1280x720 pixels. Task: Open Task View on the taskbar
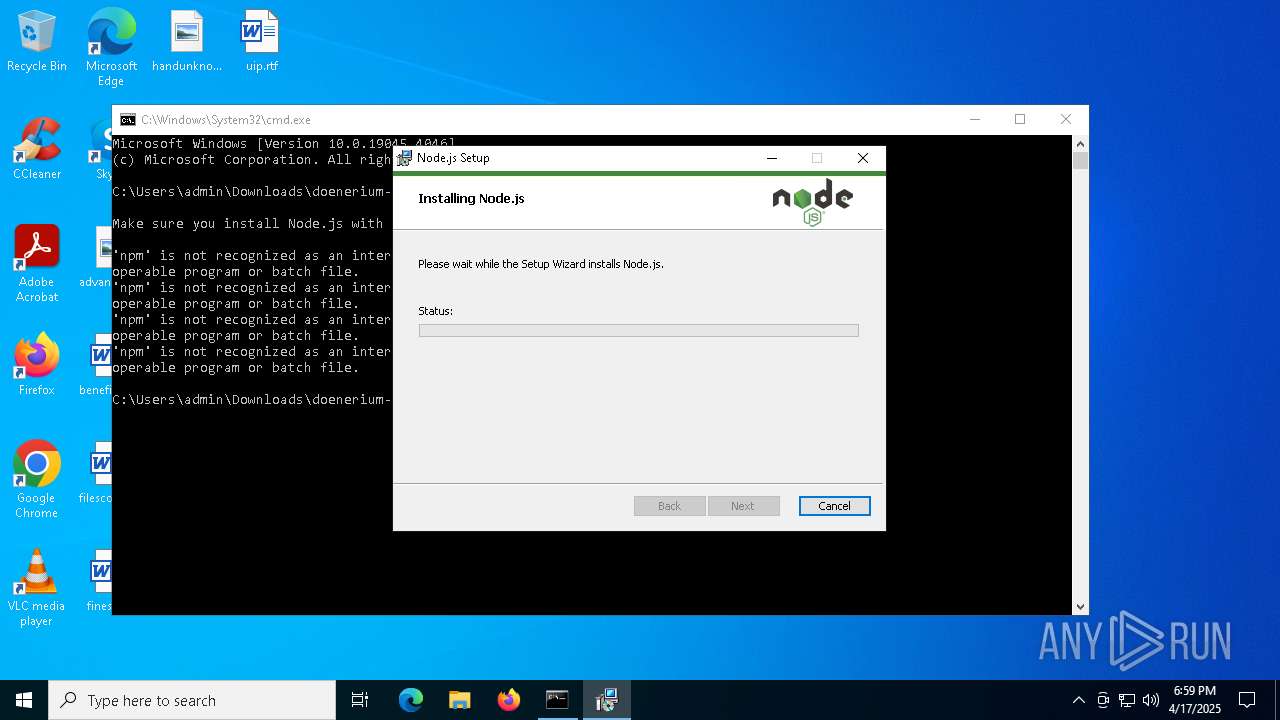(x=360, y=700)
